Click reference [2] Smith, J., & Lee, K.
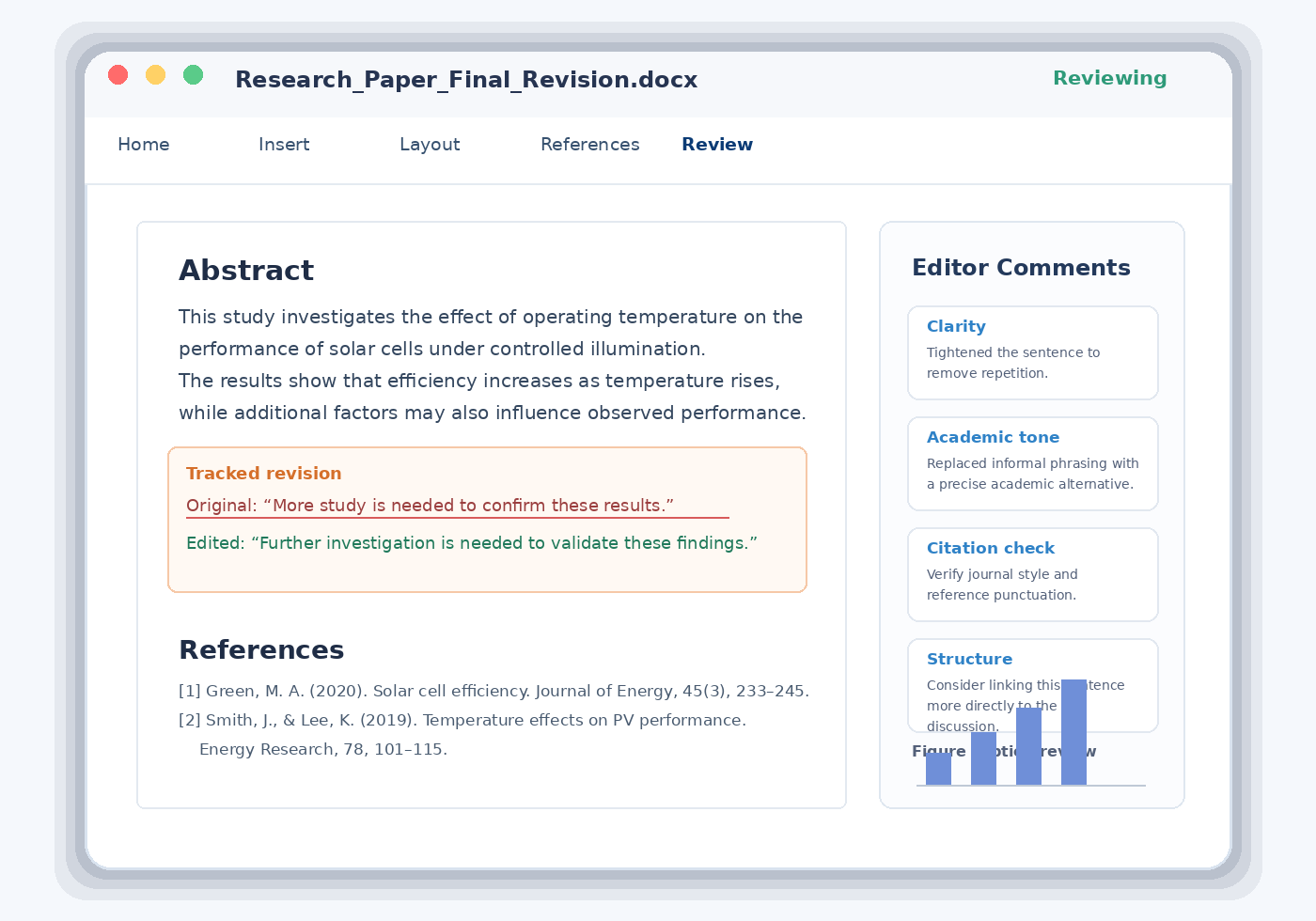Screen dimensions: 1316x921 462,720
